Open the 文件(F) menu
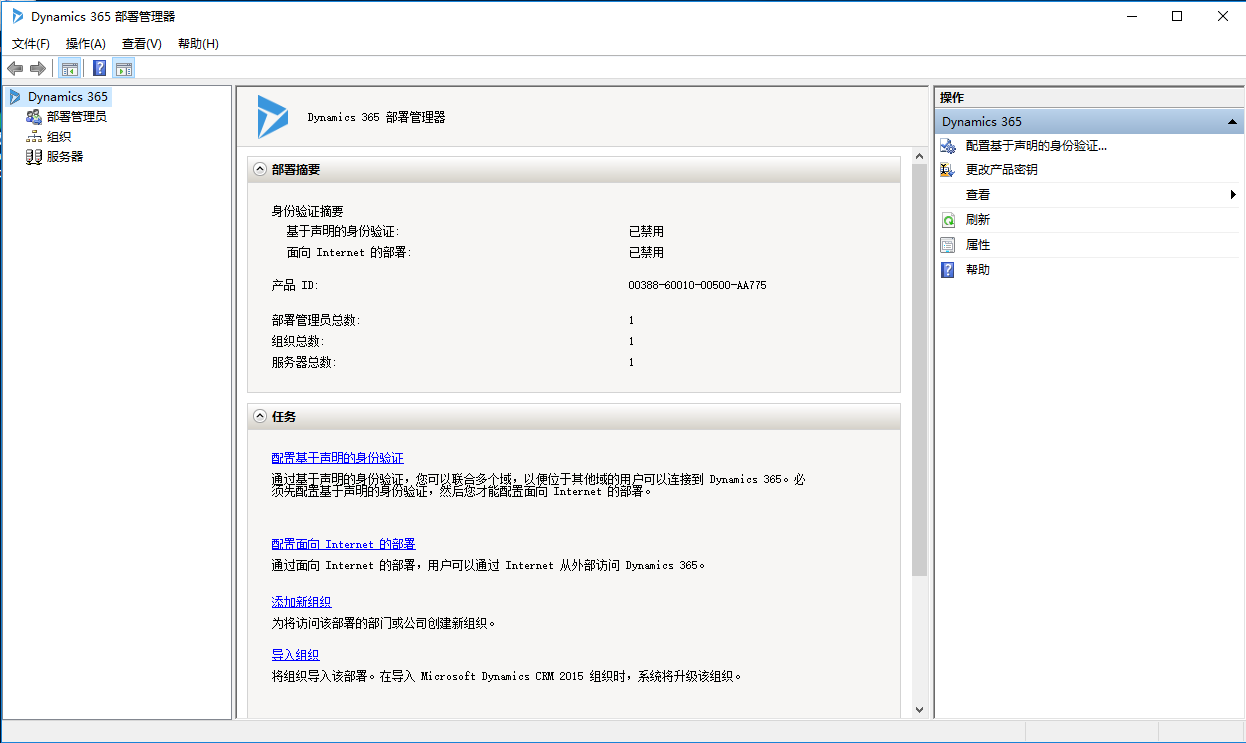The image size is (1246, 743). click(31, 44)
